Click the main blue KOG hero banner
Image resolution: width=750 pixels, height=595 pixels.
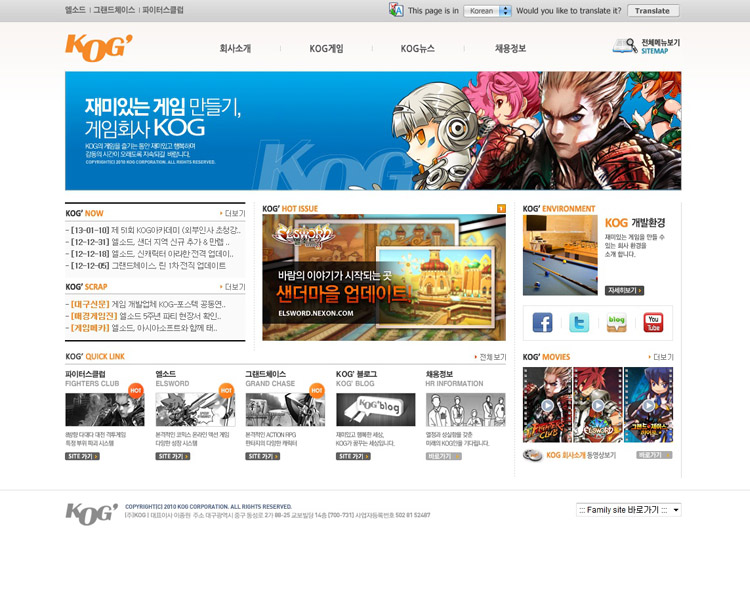tap(373, 131)
